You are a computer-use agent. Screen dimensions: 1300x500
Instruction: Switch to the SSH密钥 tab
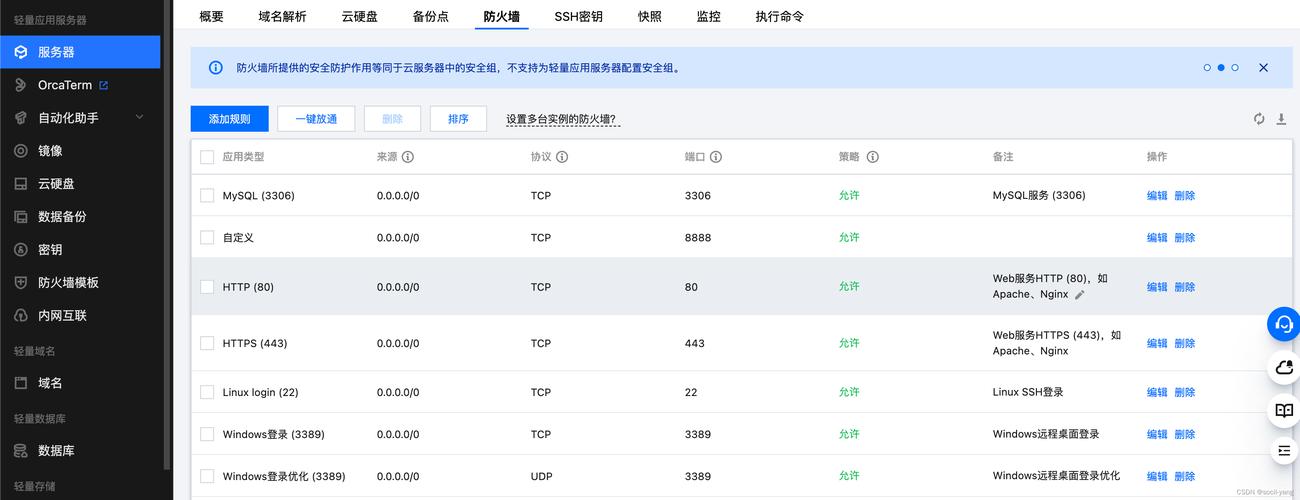click(x=578, y=16)
